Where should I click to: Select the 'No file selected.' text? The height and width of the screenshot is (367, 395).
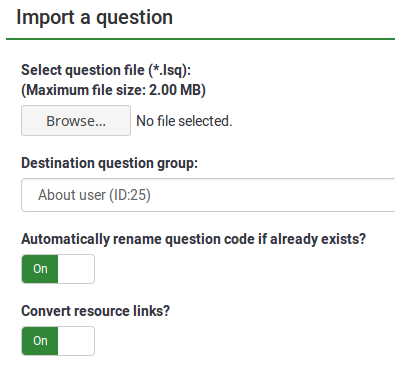pyautogui.click(x=184, y=121)
